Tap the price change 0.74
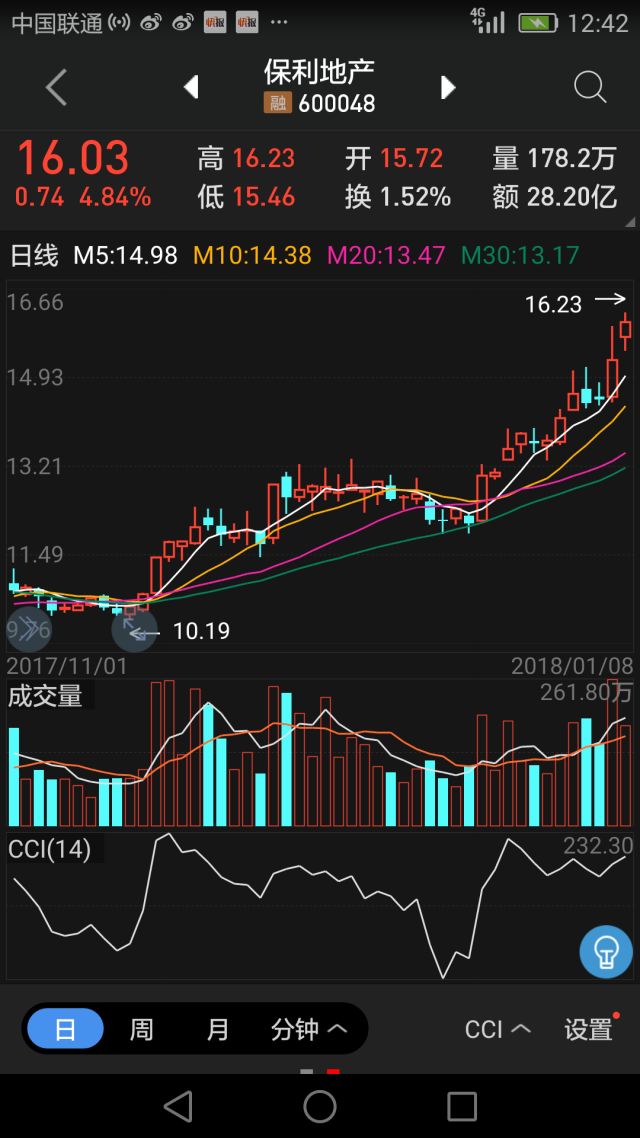 pos(39,197)
